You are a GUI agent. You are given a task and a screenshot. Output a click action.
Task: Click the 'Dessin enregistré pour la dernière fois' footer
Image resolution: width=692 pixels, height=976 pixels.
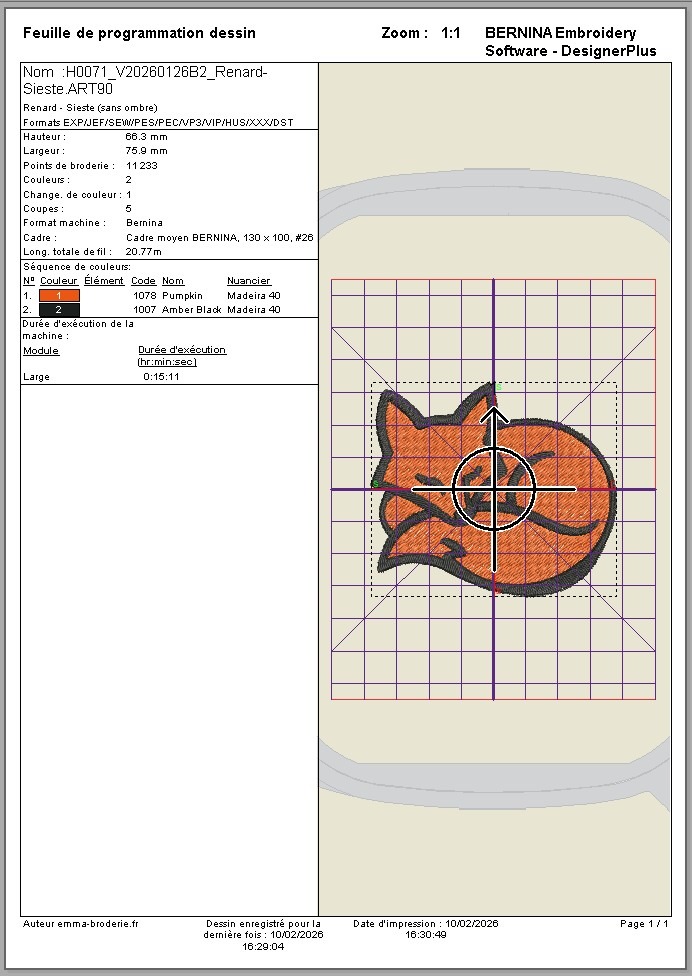click(263, 935)
